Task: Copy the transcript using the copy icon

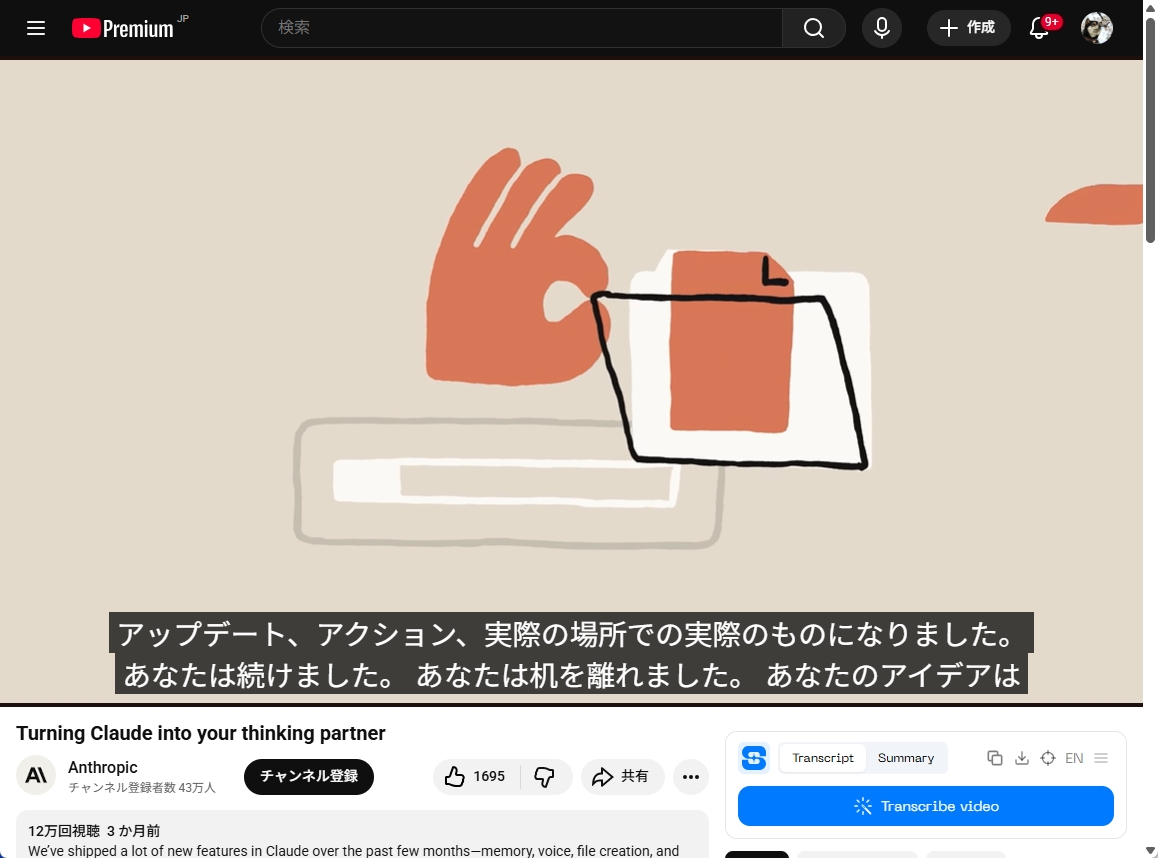Action: (x=995, y=758)
